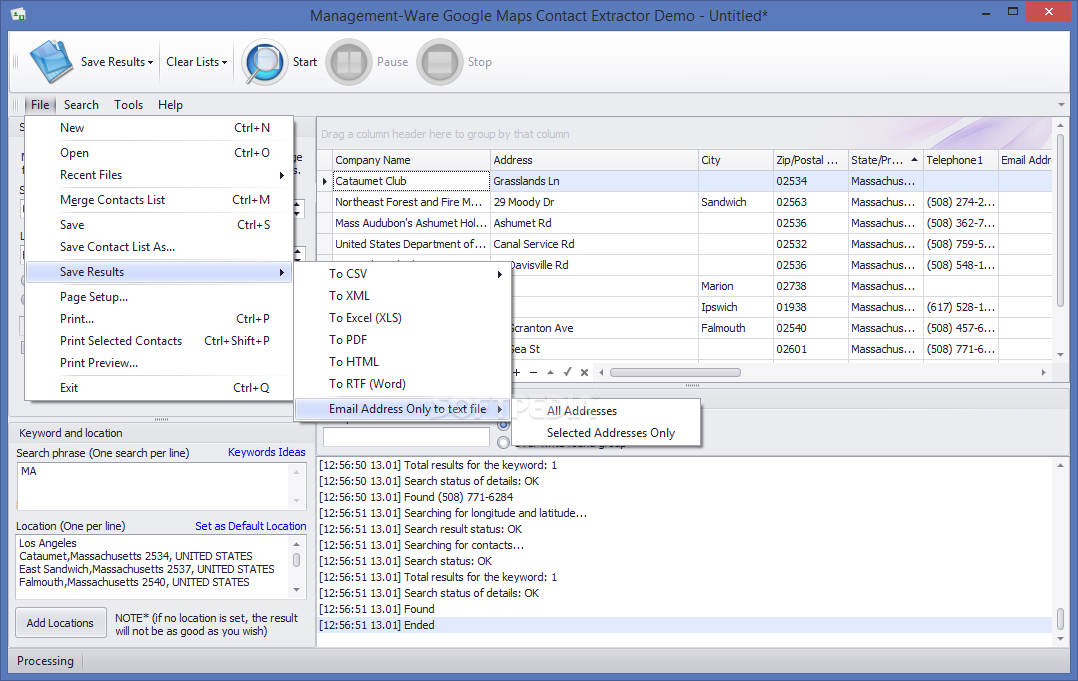Select All Addresses submenu option

(x=606, y=411)
